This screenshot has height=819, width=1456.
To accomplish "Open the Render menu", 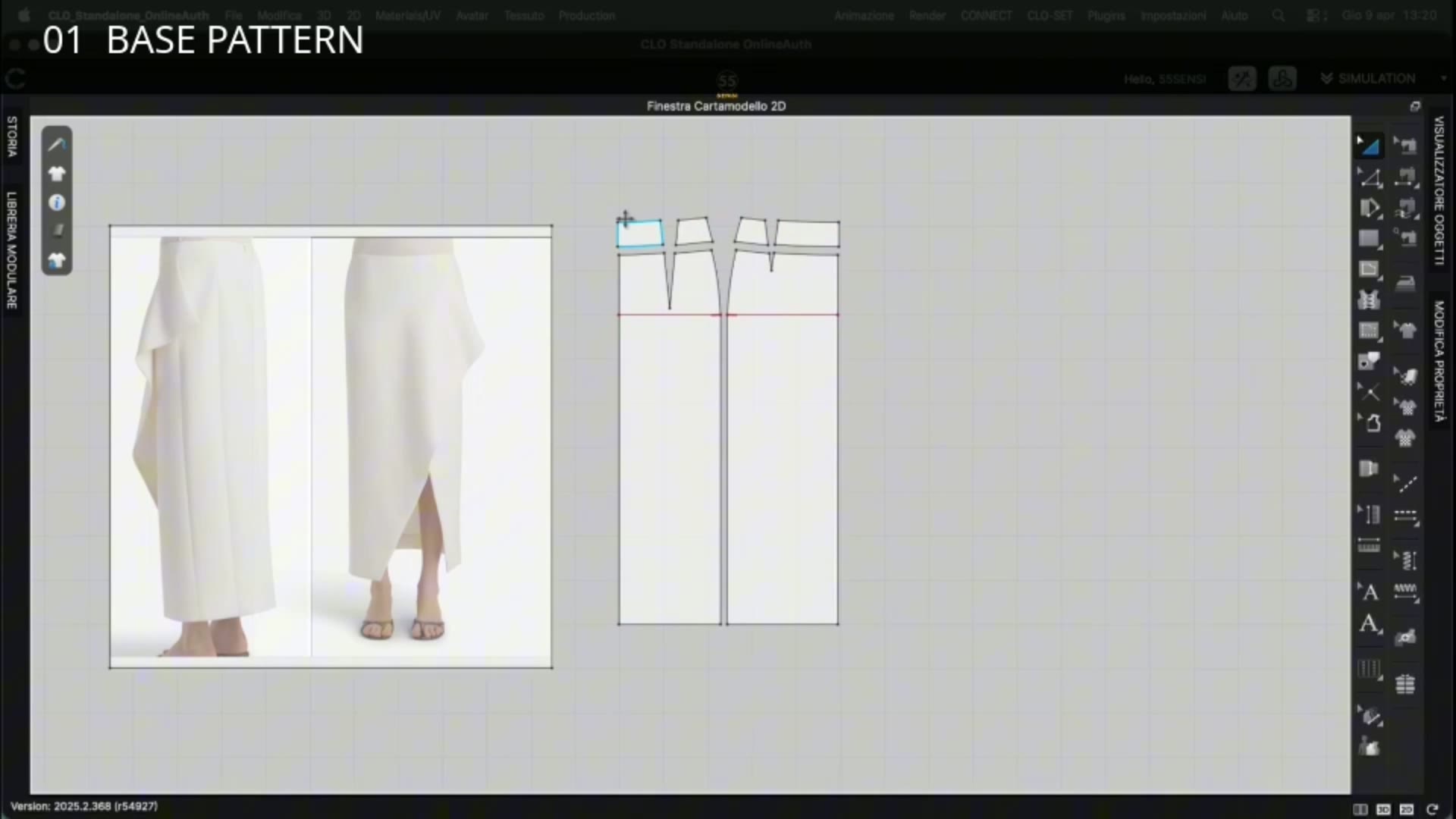I will pos(927,15).
